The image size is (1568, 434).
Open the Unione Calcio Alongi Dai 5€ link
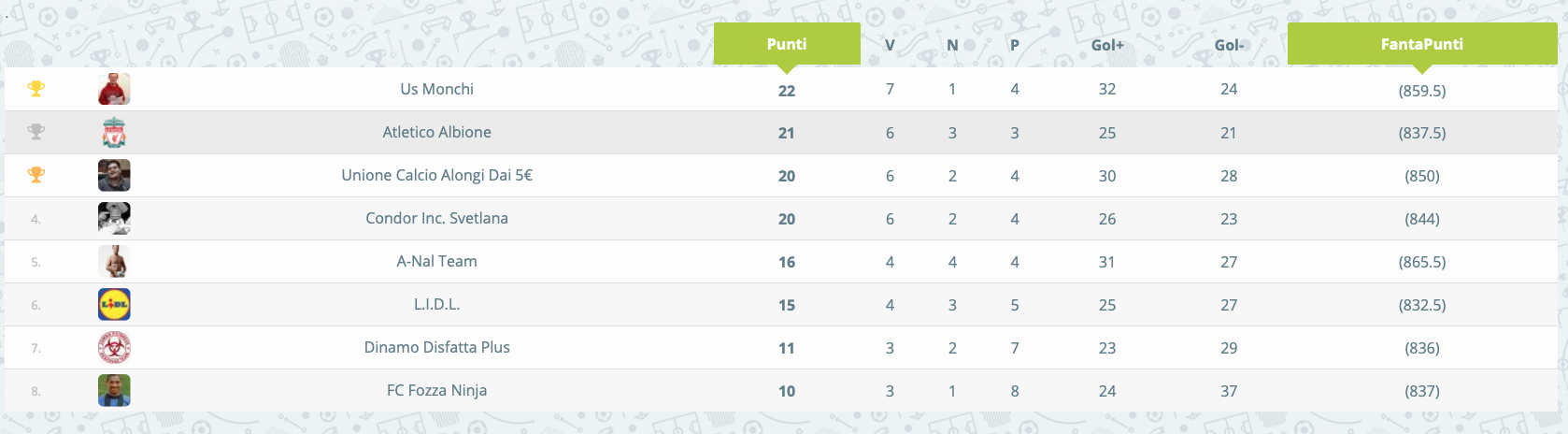436,175
